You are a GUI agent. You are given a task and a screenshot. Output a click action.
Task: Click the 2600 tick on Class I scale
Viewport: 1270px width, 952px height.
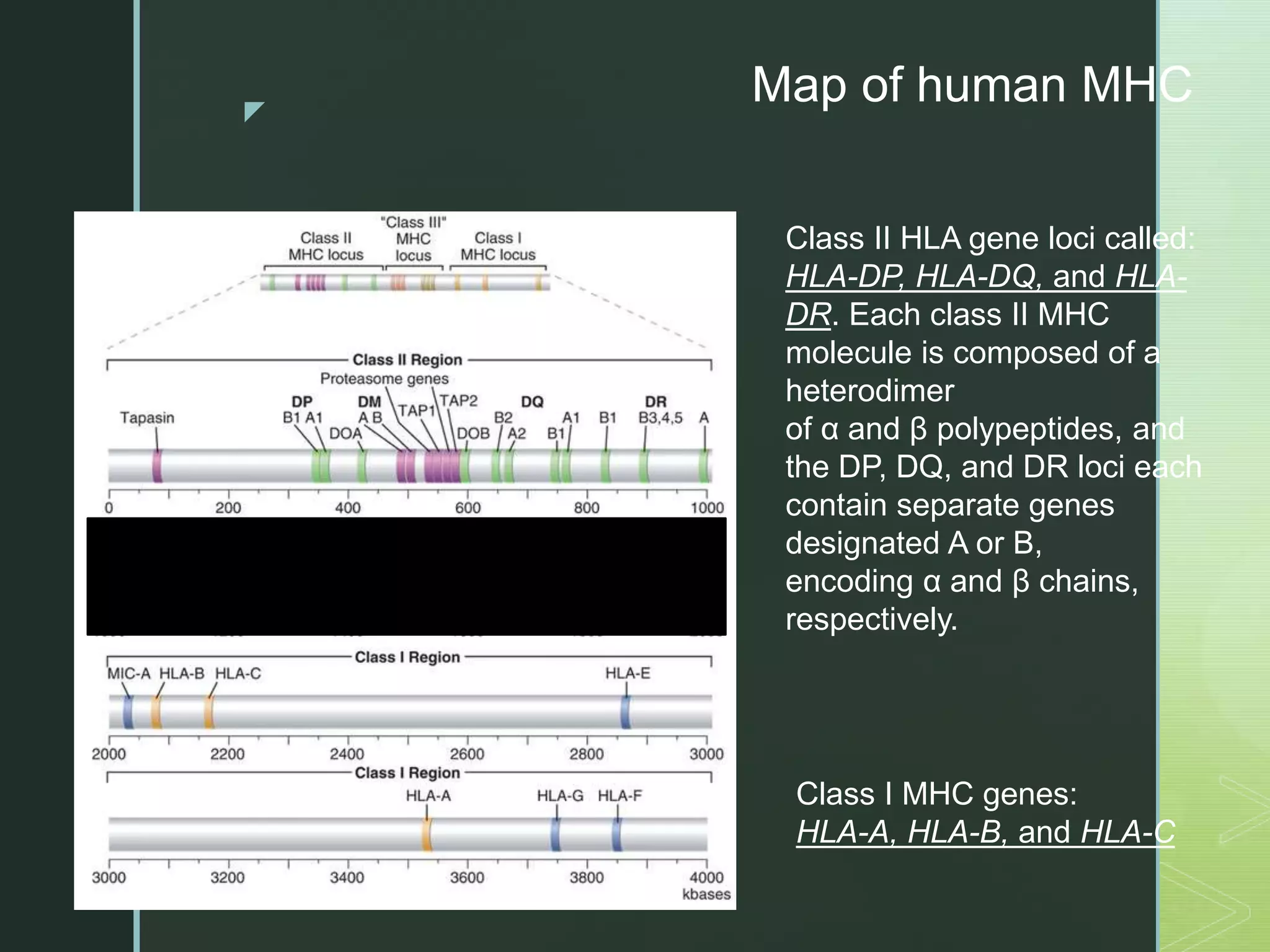pyautogui.click(x=467, y=753)
